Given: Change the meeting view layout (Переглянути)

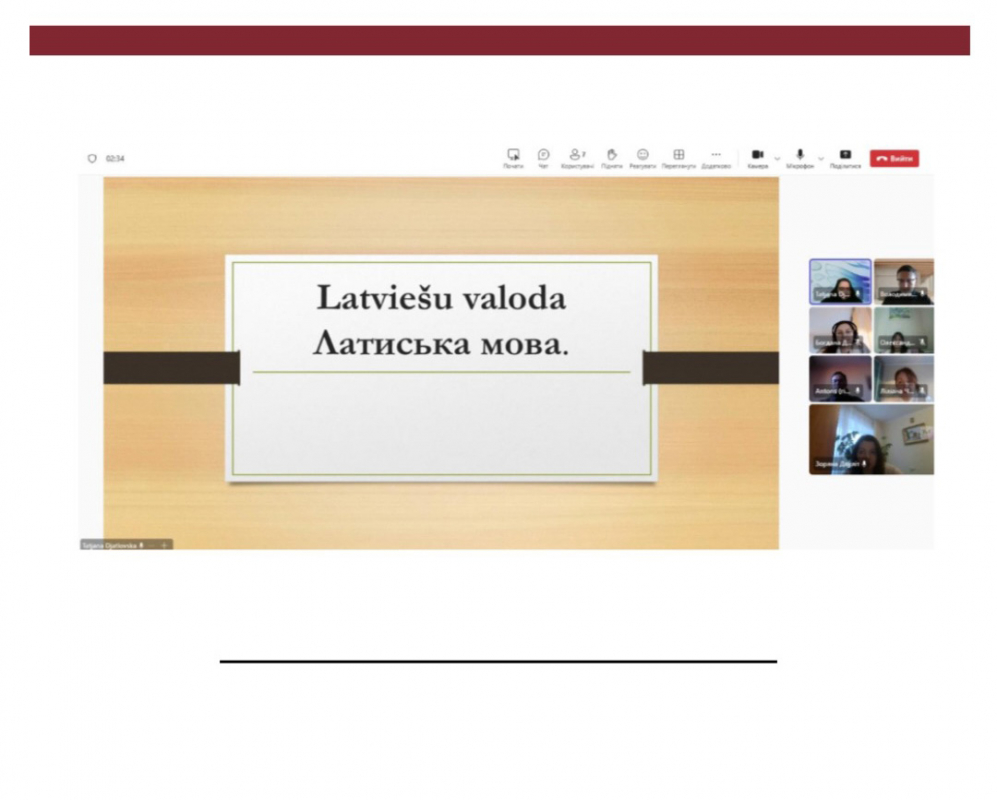Looking at the screenshot, I should tap(679, 157).
